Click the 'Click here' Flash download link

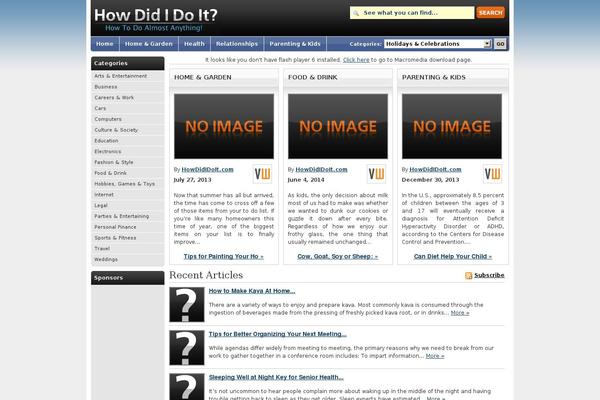click(356, 60)
